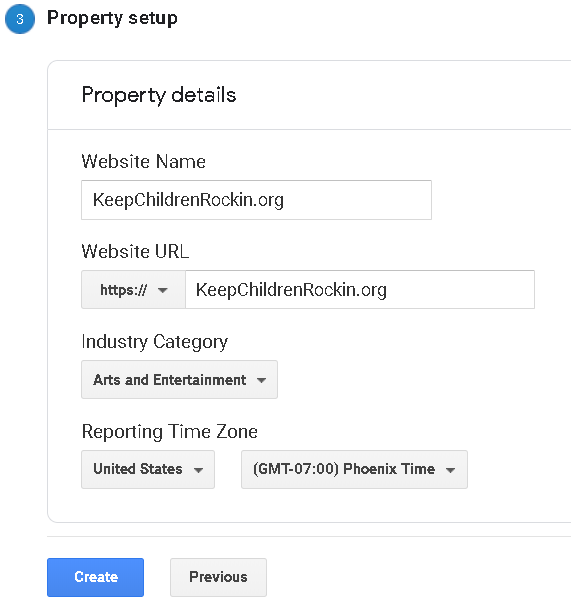Open the United States country dropdown
The width and height of the screenshot is (571, 609).
pos(148,469)
